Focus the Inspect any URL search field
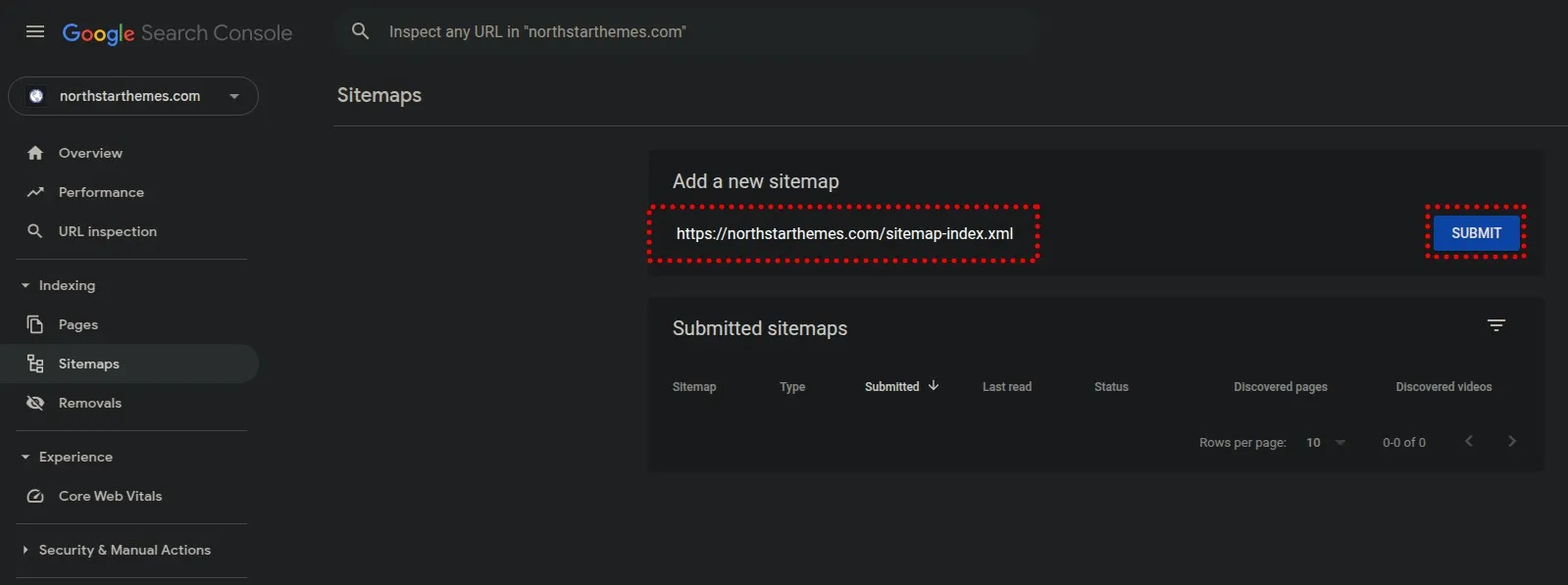Image resolution: width=1568 pixels, height=585 pixels. [x=686, y=31]
